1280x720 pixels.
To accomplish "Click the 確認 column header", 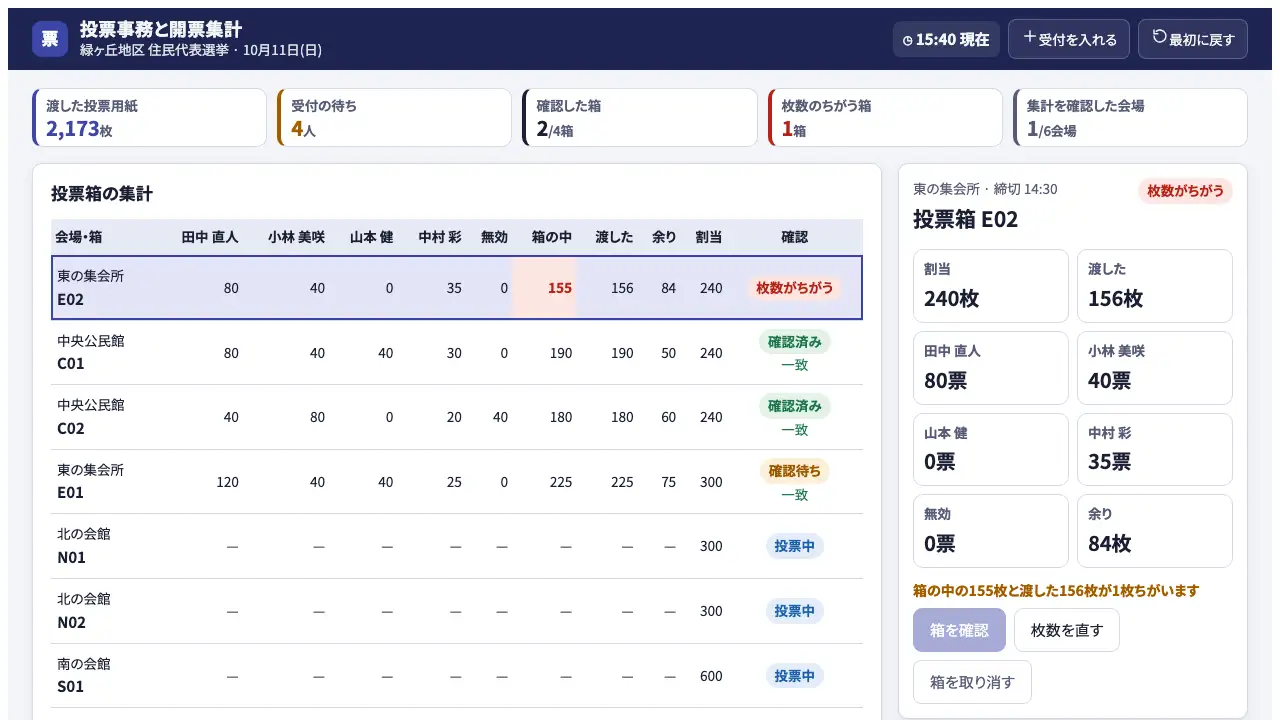I will [x=794, y=237].
